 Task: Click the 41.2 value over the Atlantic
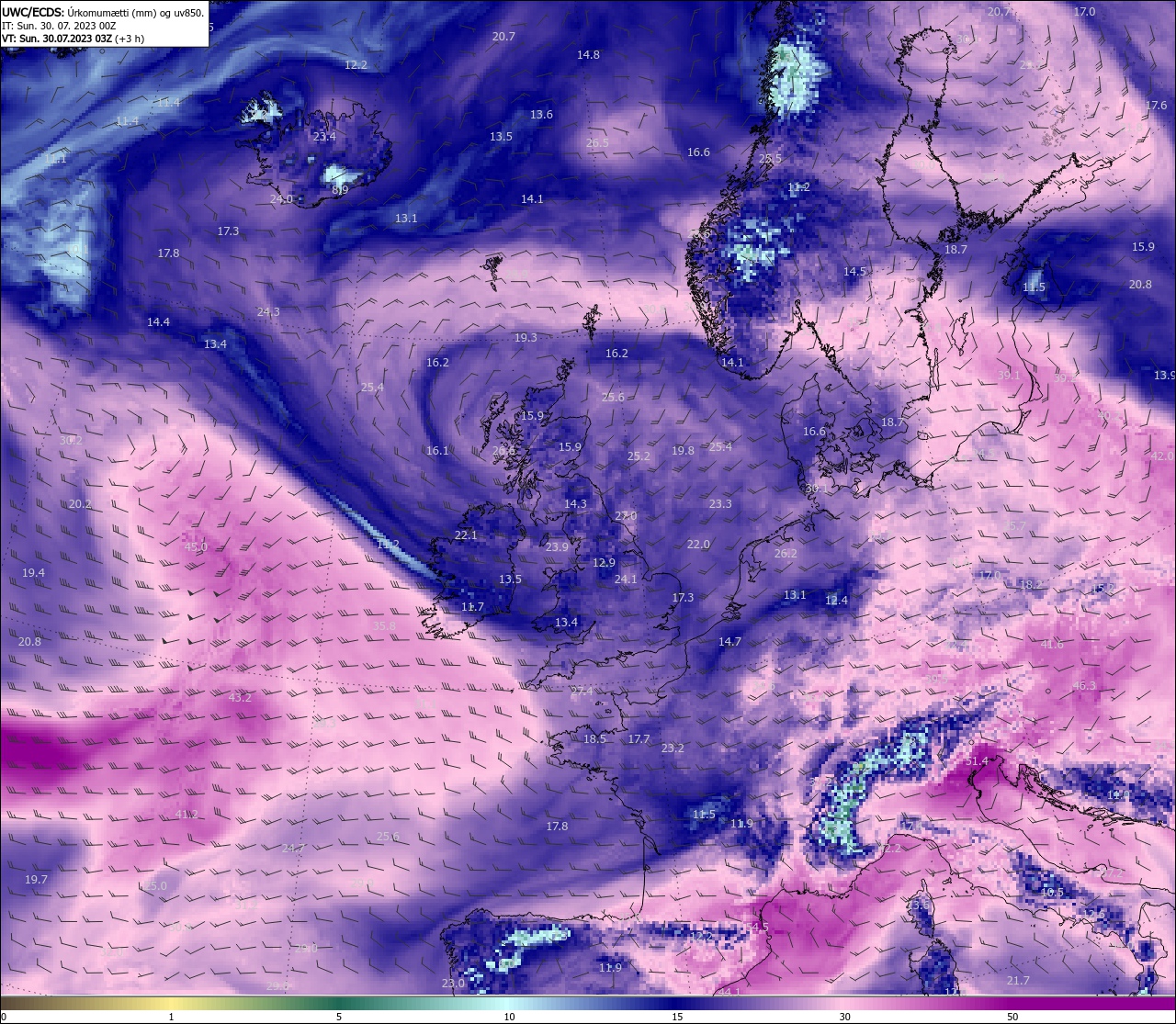[x=187, y=815]
